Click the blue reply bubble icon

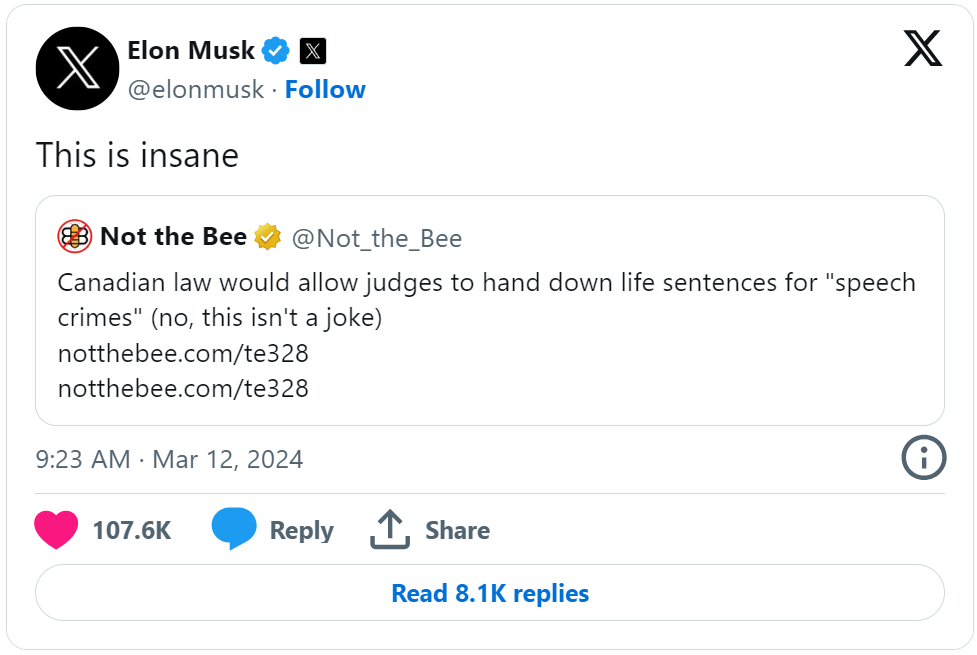point(234,528)
